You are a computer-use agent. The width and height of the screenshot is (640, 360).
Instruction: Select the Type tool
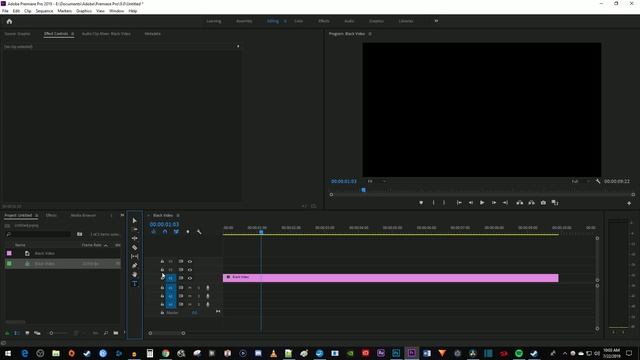coord(135,283)
